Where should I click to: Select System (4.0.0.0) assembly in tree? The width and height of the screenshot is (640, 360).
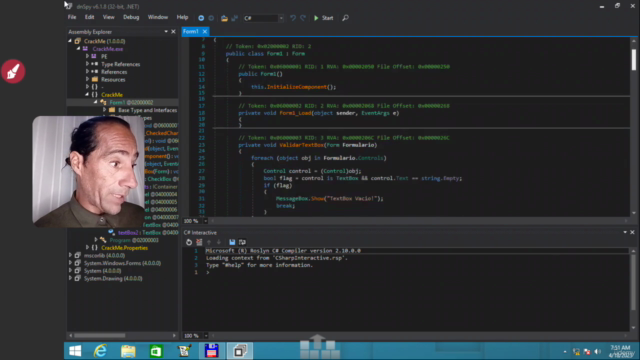click(x=102, y=271)
